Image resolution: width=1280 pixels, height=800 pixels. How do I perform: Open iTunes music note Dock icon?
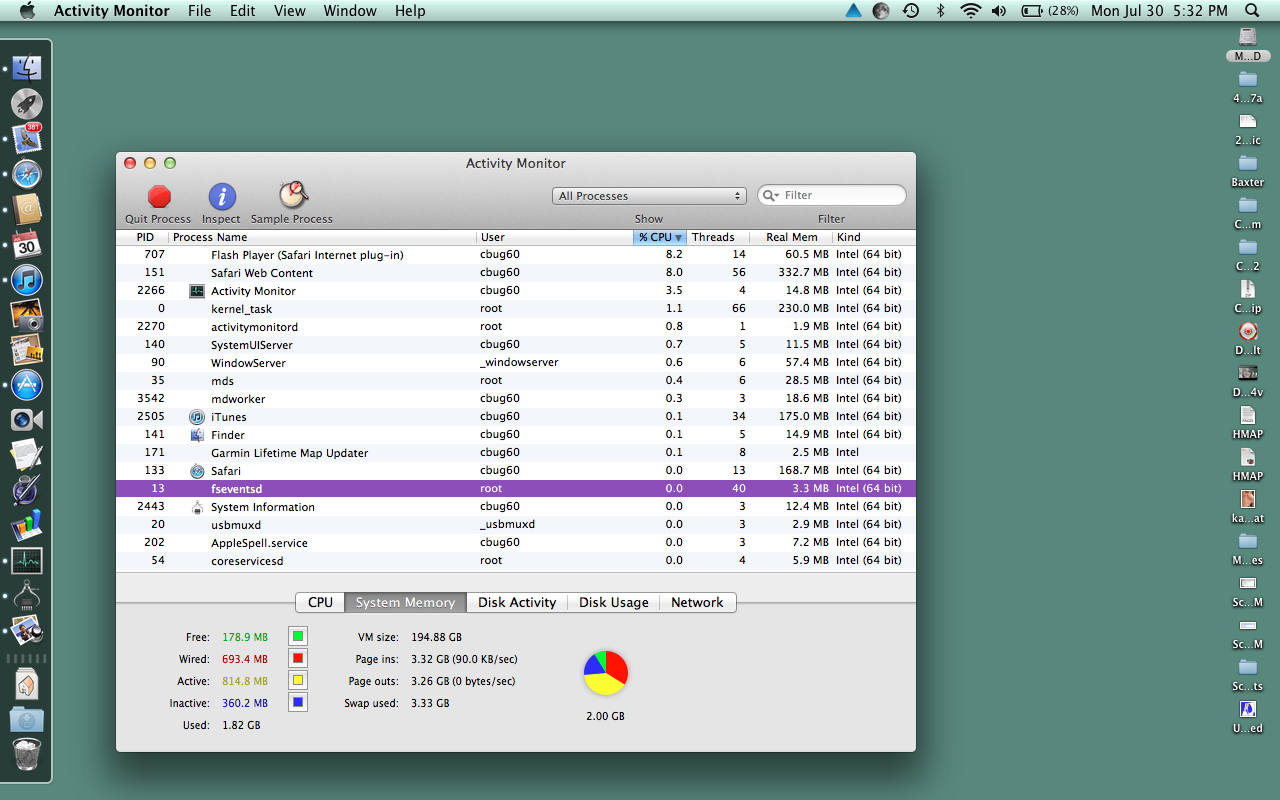pyautogui.click(x=27, y=279)
